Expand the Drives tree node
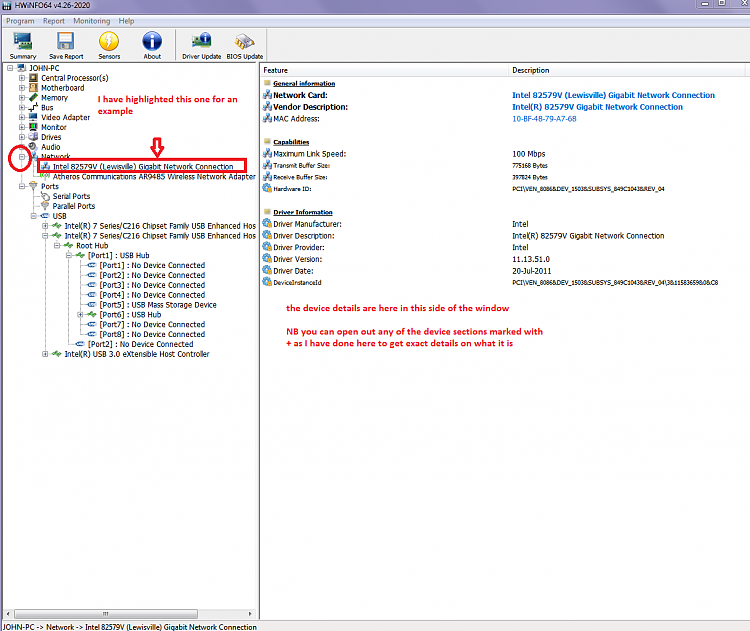 click(x=22, y=137)
